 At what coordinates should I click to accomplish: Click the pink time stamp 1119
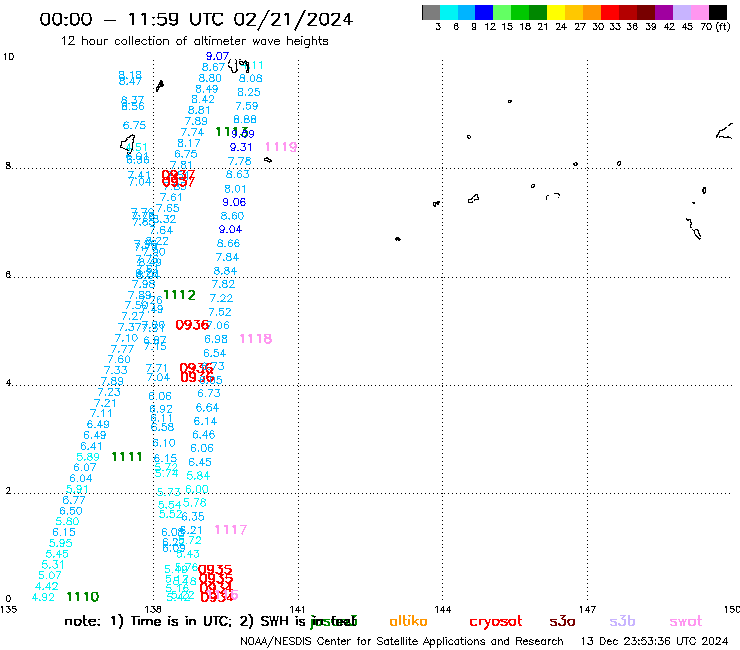point(281,147)
